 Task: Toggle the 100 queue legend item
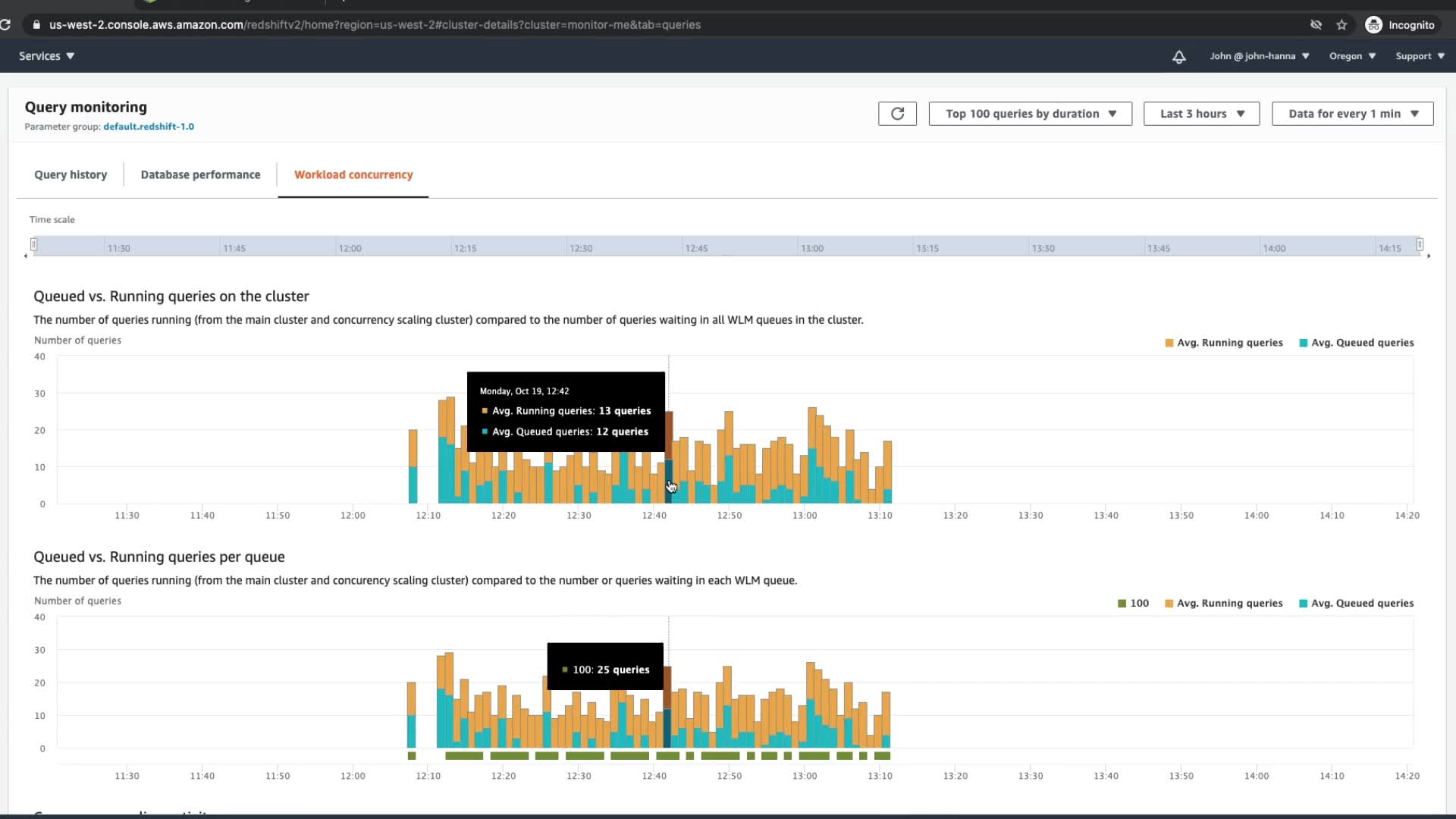point(1133,604)
